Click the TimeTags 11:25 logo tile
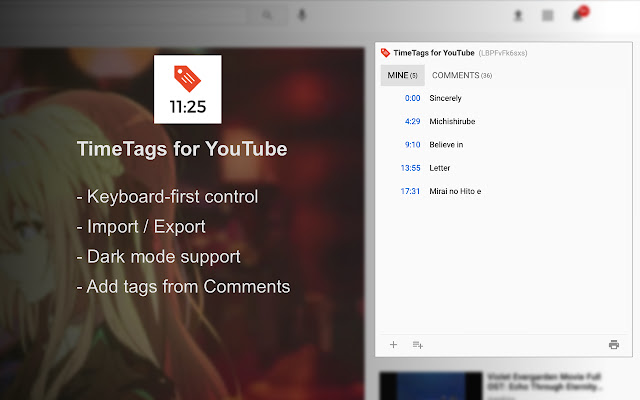640x400 pixels. [188, 89]
